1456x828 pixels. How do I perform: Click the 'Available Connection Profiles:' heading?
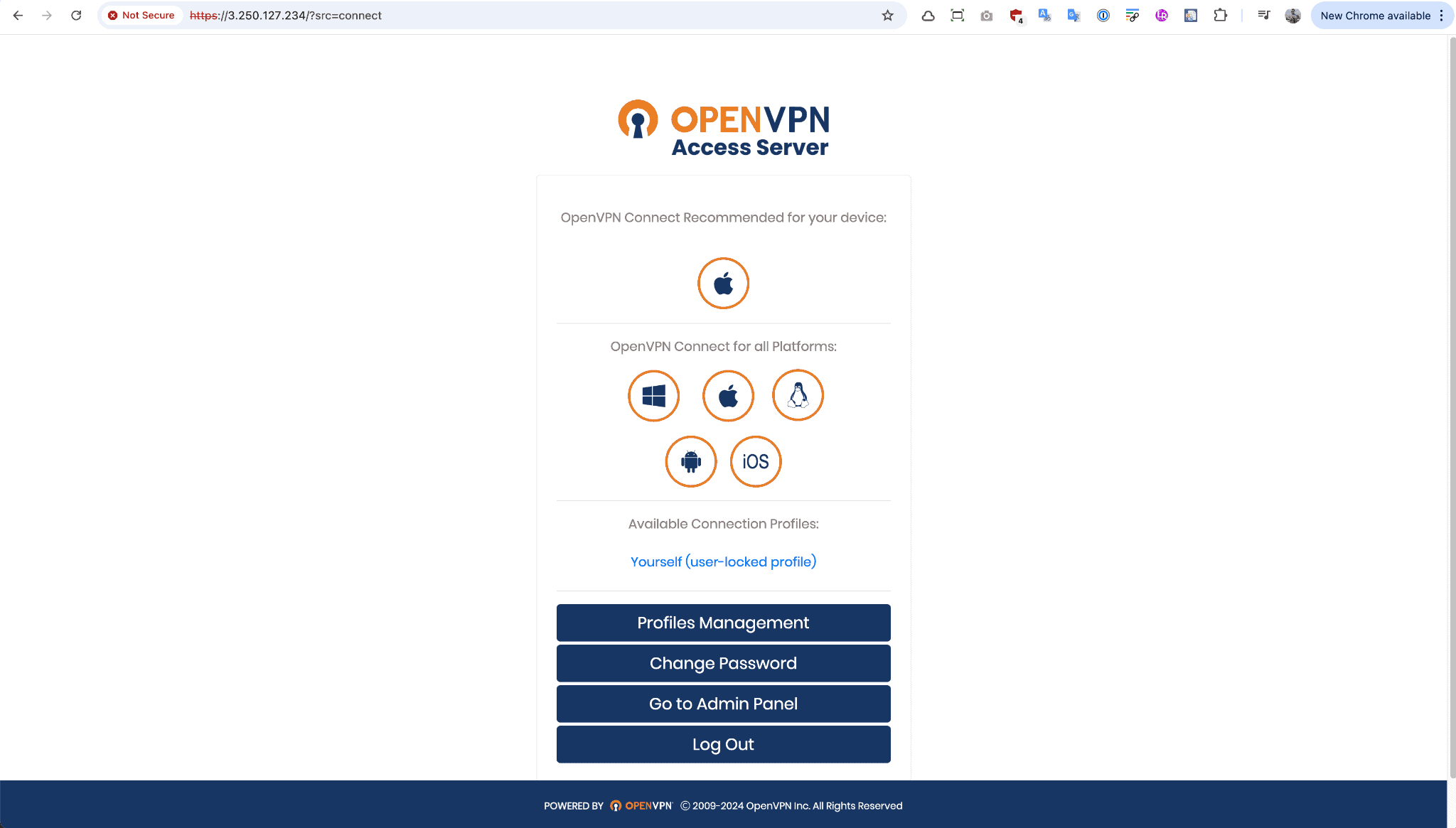point(723,524)
